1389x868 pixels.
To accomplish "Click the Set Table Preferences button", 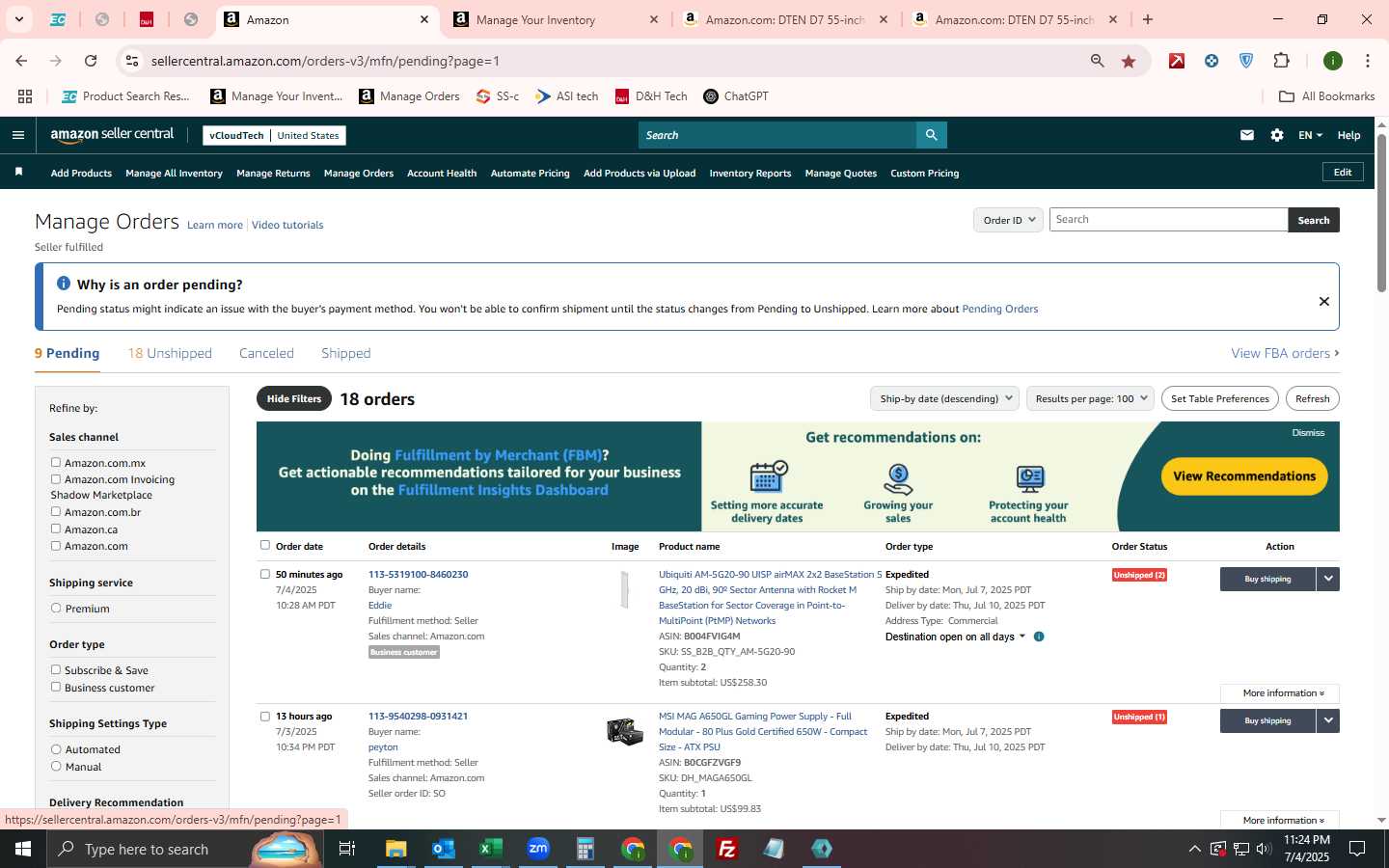I will pyautogui.click(x=1220, y=398).
